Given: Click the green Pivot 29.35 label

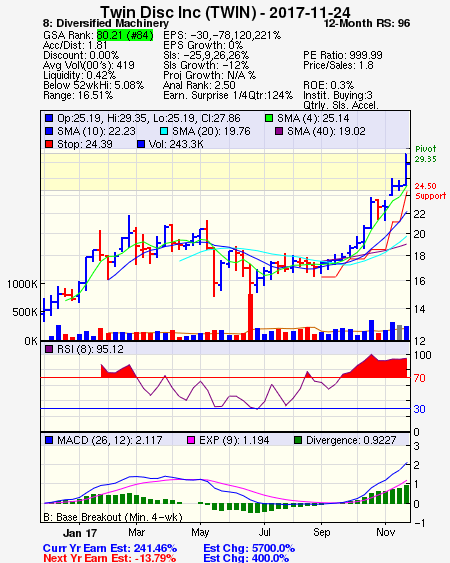Looking at the screenshot, I should tap(426, 154).
